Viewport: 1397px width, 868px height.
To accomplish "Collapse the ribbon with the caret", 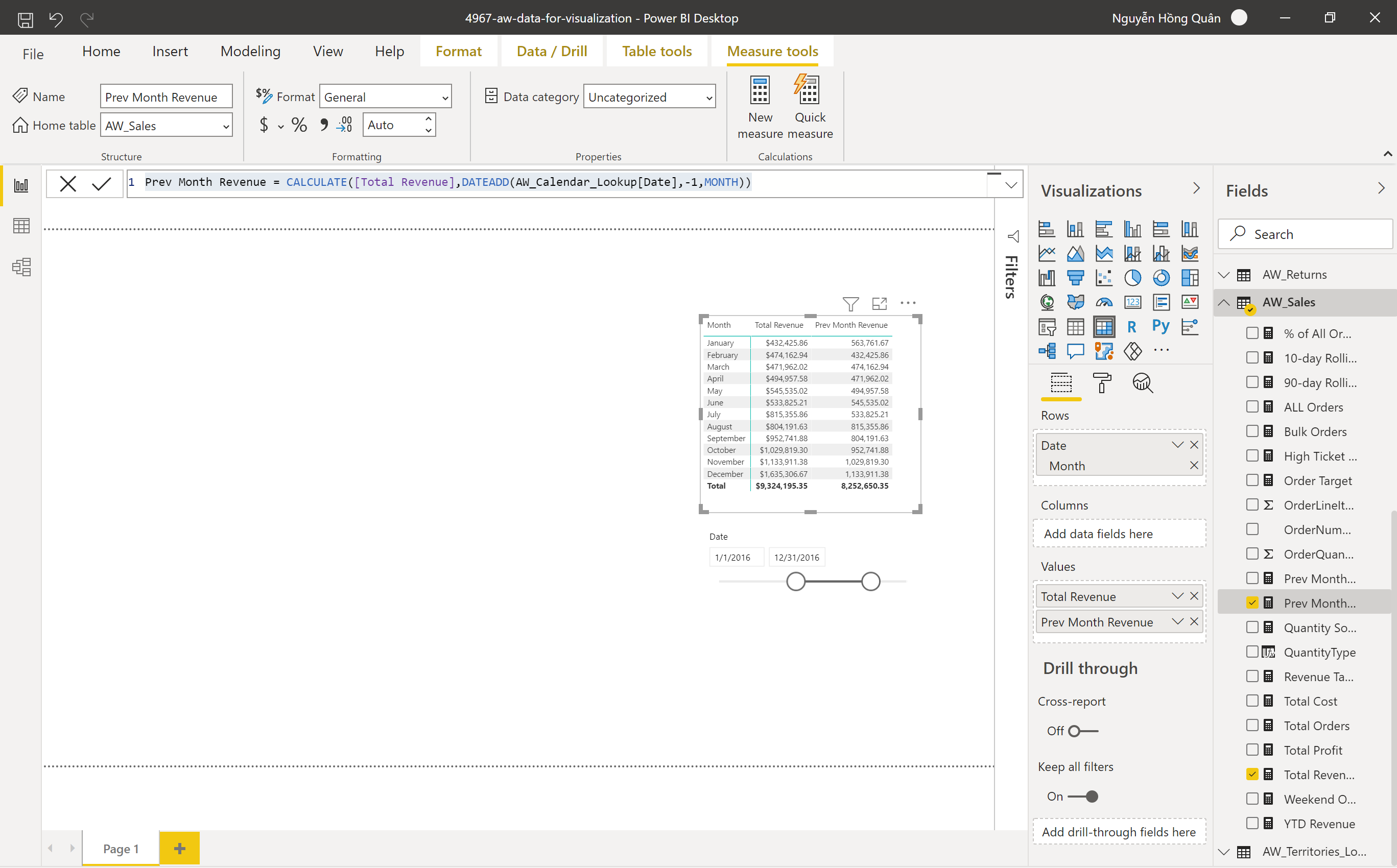I will click(1387, 154).
